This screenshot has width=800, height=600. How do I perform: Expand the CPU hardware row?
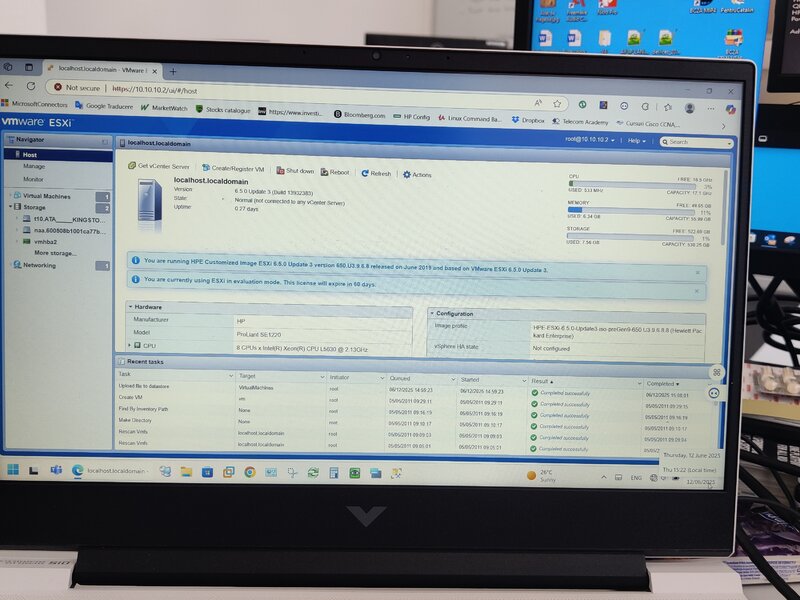point(130,345)
